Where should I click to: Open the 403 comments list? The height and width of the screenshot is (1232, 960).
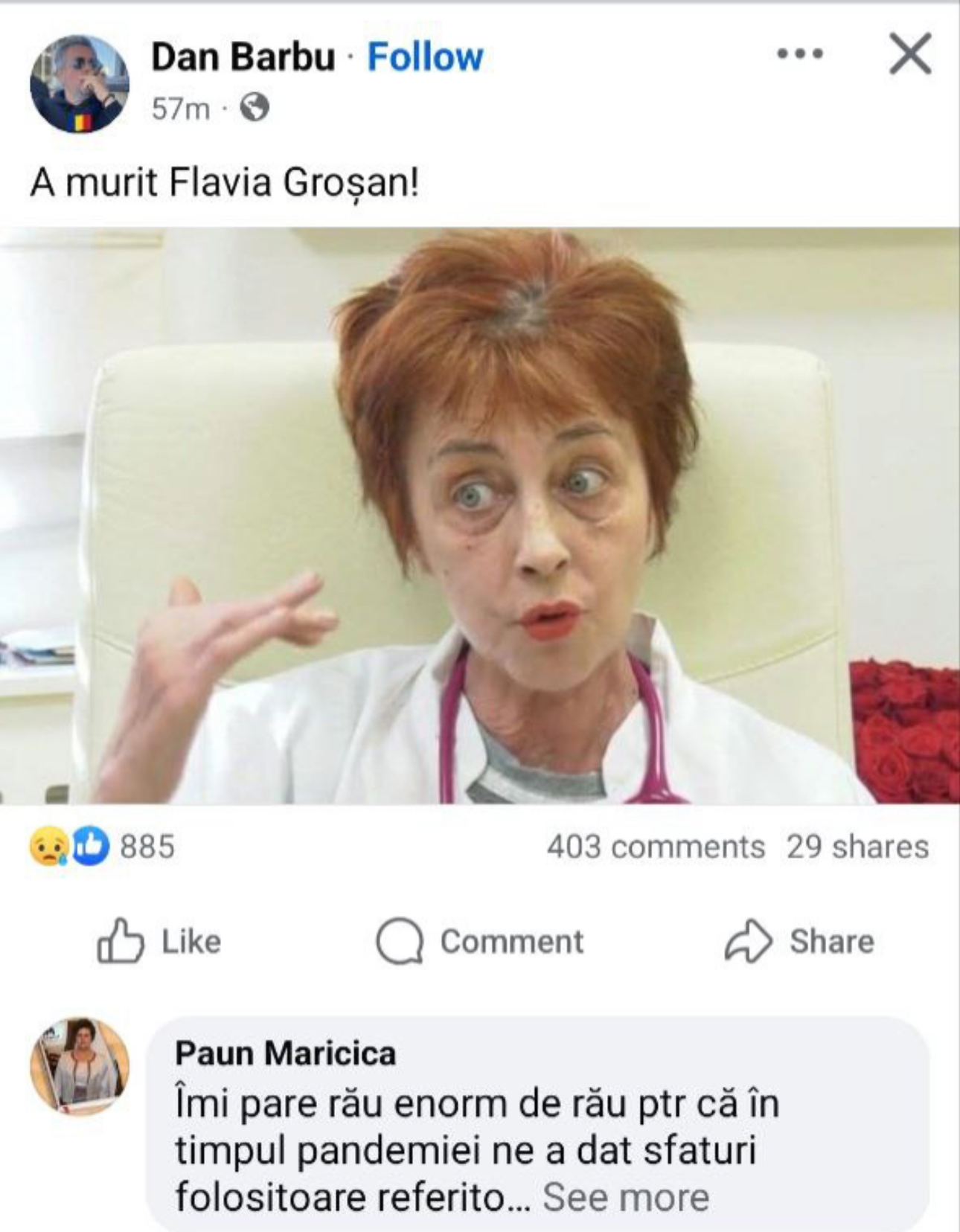[655, 847]
